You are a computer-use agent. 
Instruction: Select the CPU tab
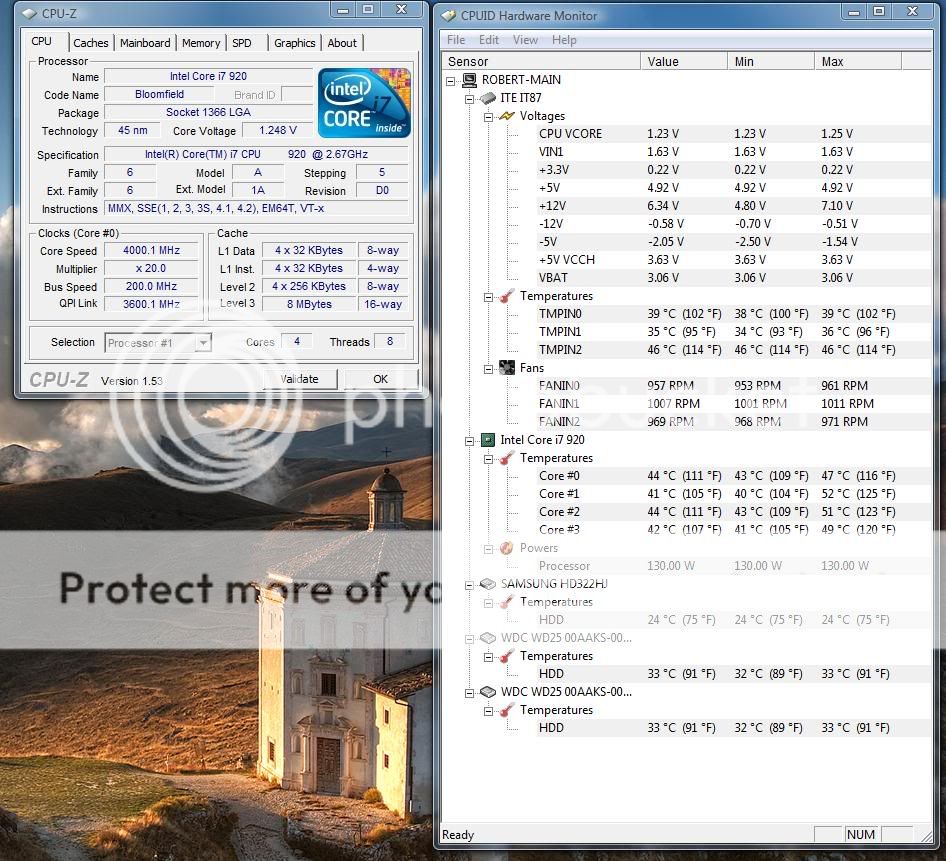[42, 41]
